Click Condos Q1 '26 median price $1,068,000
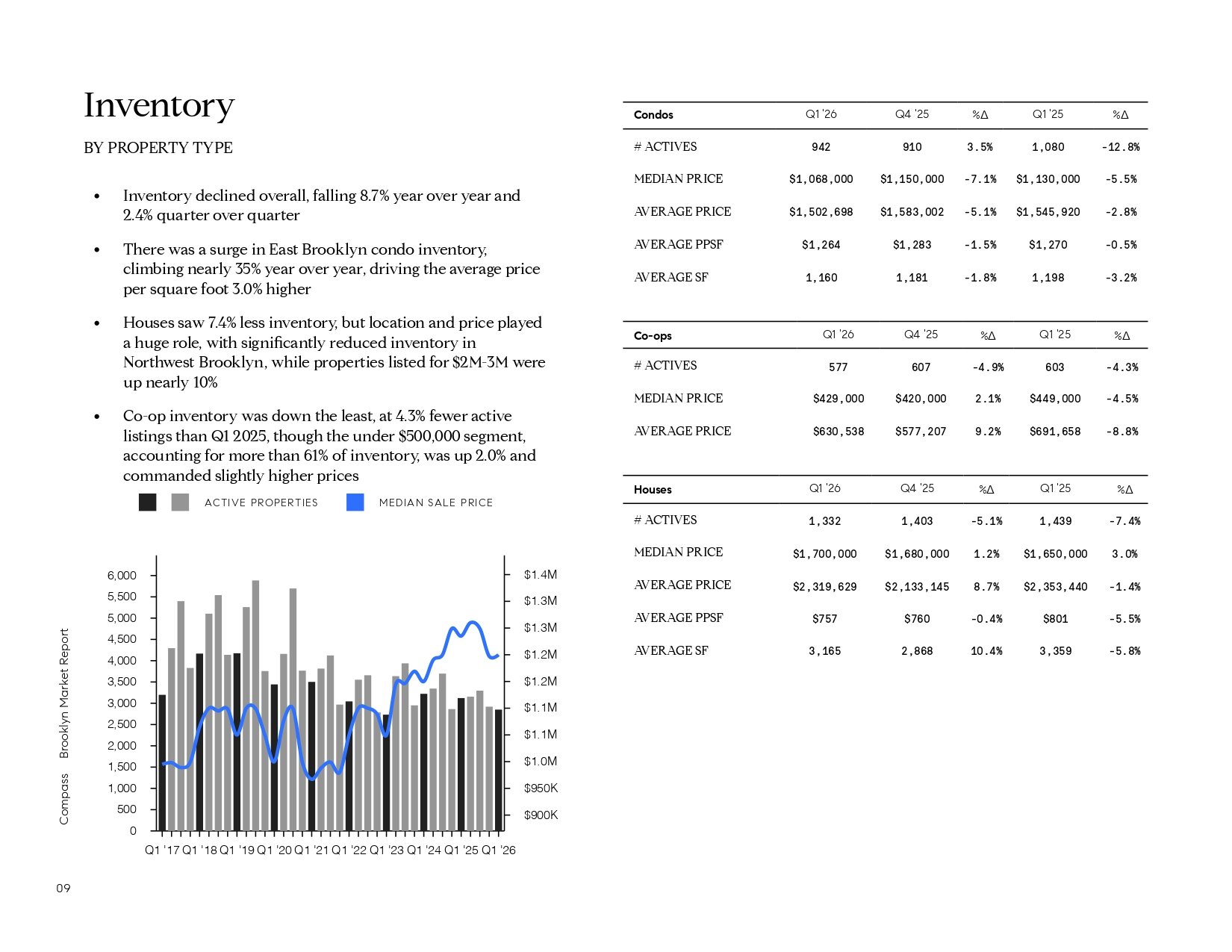 [x=821, y=179]
